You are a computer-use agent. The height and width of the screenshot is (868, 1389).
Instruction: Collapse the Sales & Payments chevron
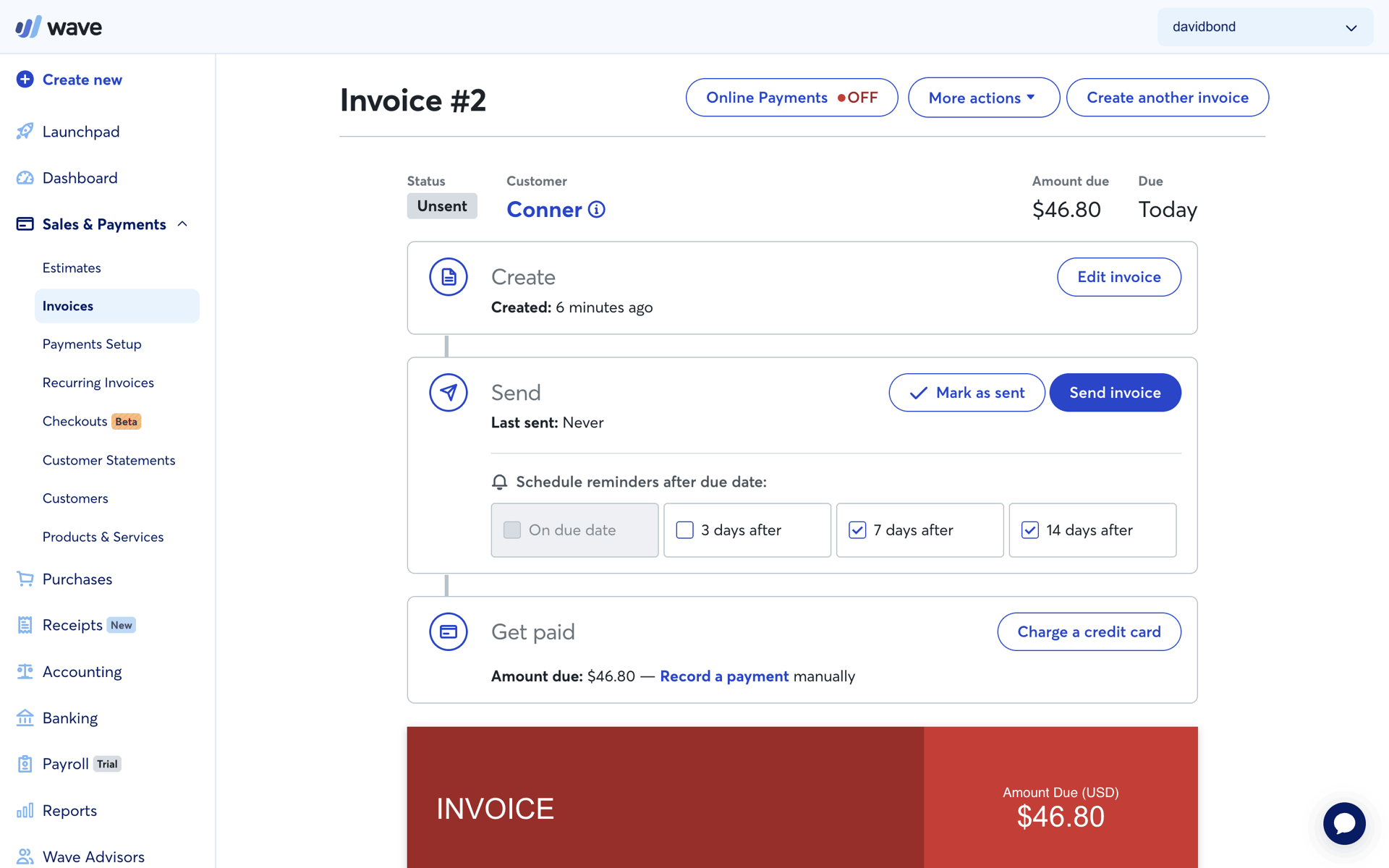[x=182, y=224]
